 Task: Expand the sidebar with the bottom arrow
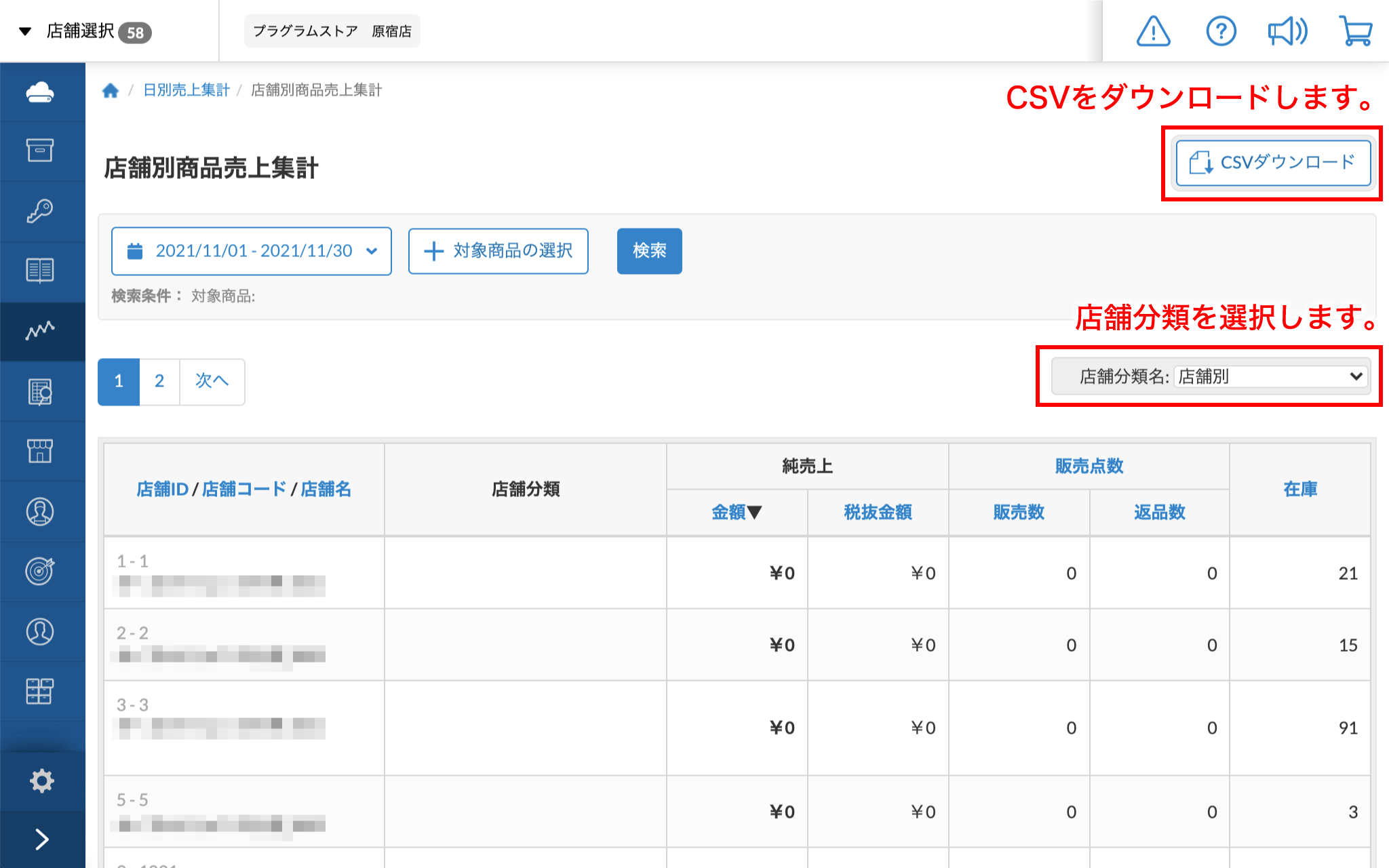(x=41, y=840)
